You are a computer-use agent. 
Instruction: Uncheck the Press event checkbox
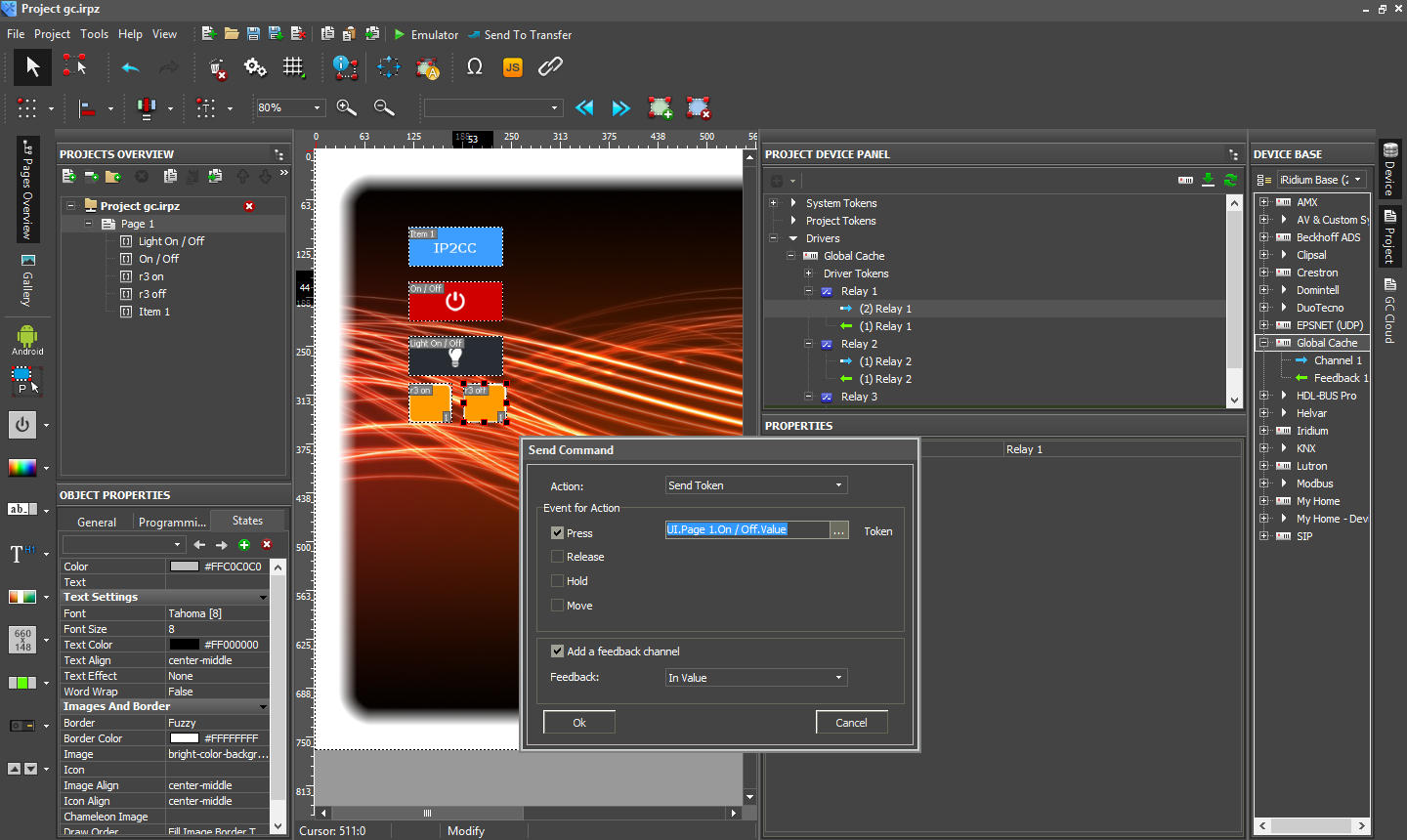click(x=558, y=533)
